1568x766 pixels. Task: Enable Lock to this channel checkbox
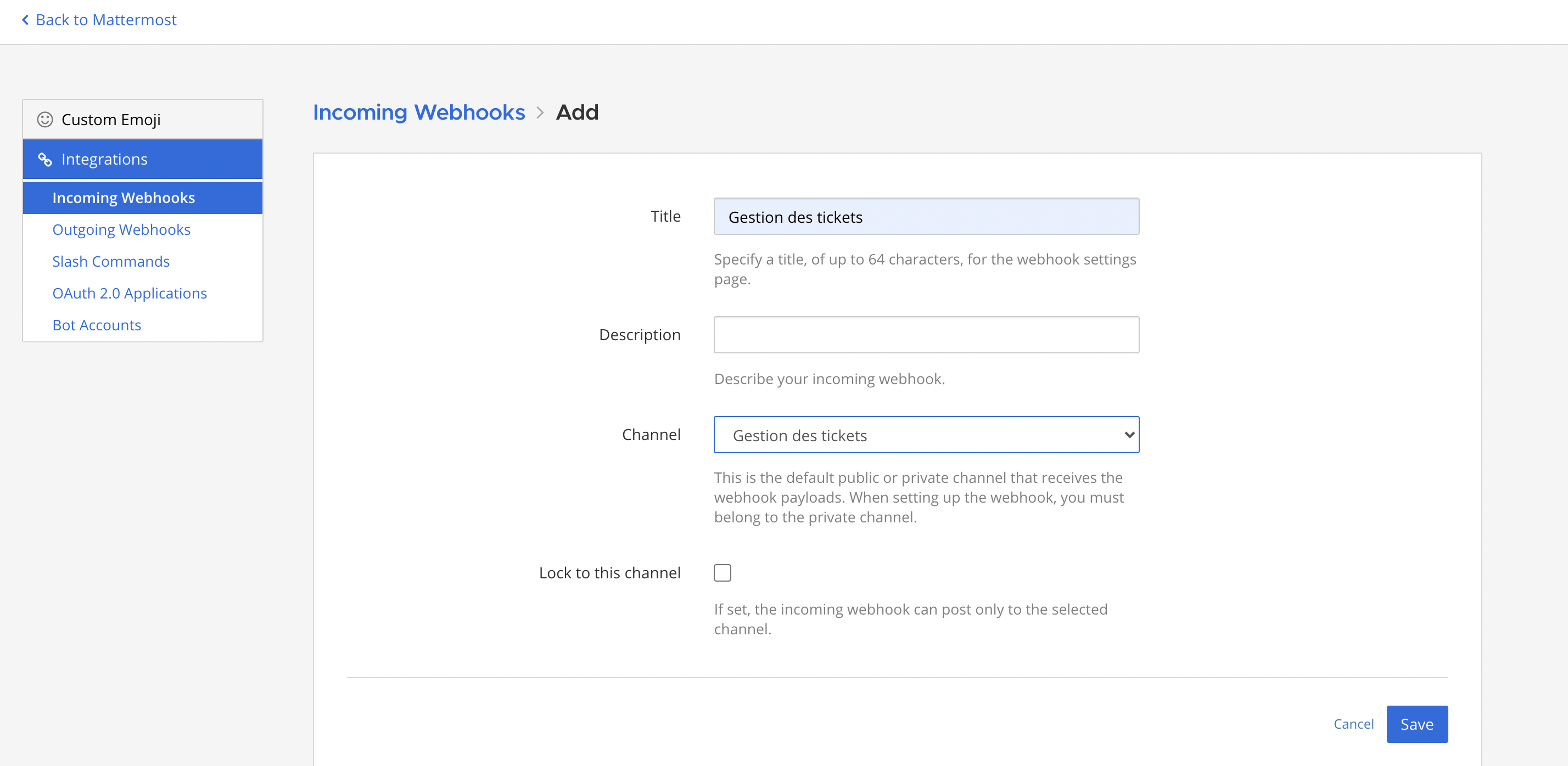click(722, 572)
